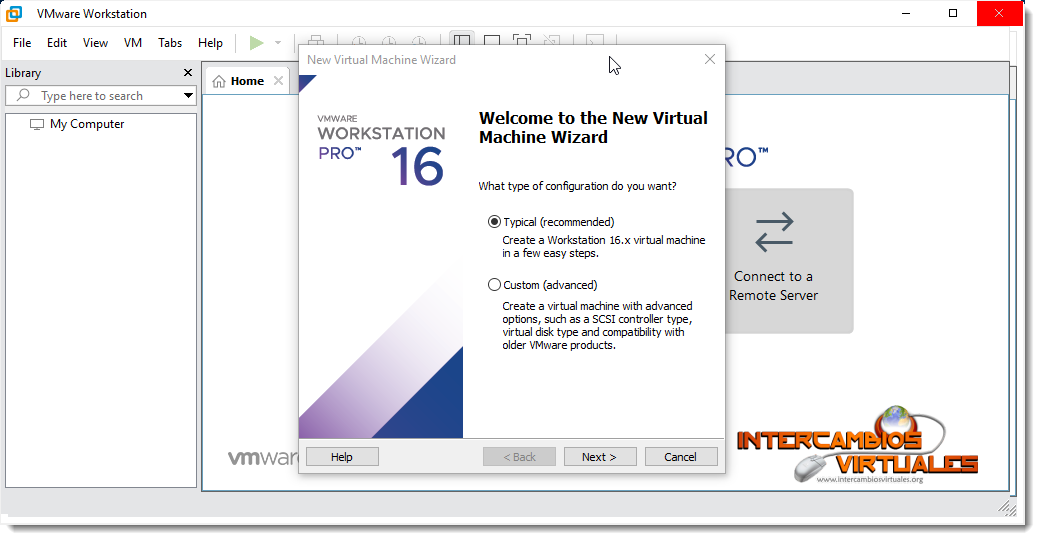
Task: Click the greyed-out < Back button
Action: tap(519, 456)
